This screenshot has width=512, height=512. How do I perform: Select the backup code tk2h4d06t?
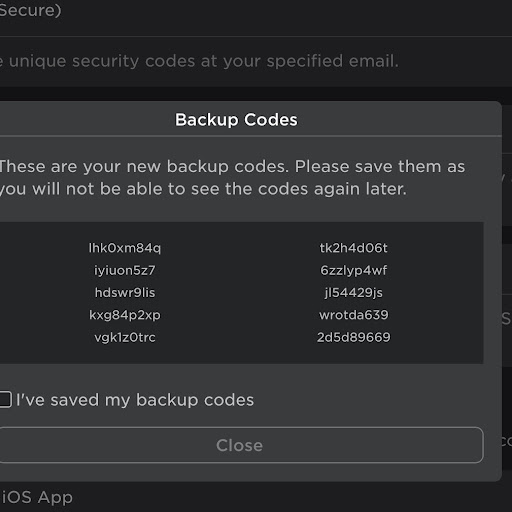(354, 248)
